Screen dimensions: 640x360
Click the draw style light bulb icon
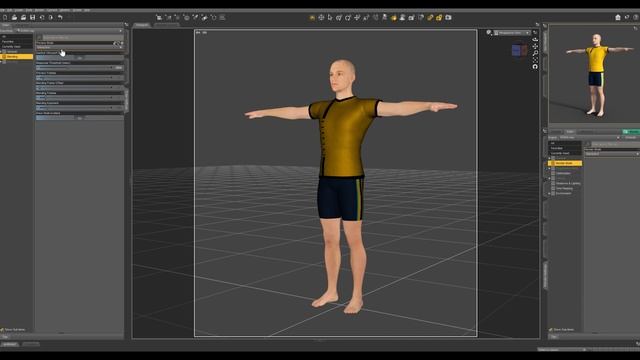489,33
